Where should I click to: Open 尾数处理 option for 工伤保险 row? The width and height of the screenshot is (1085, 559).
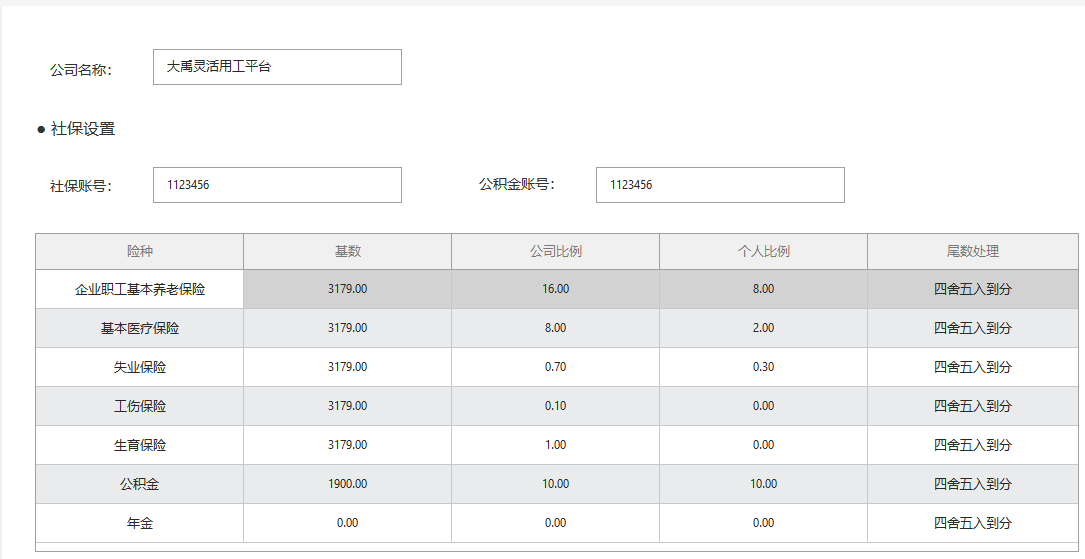(x=972, y=406)
